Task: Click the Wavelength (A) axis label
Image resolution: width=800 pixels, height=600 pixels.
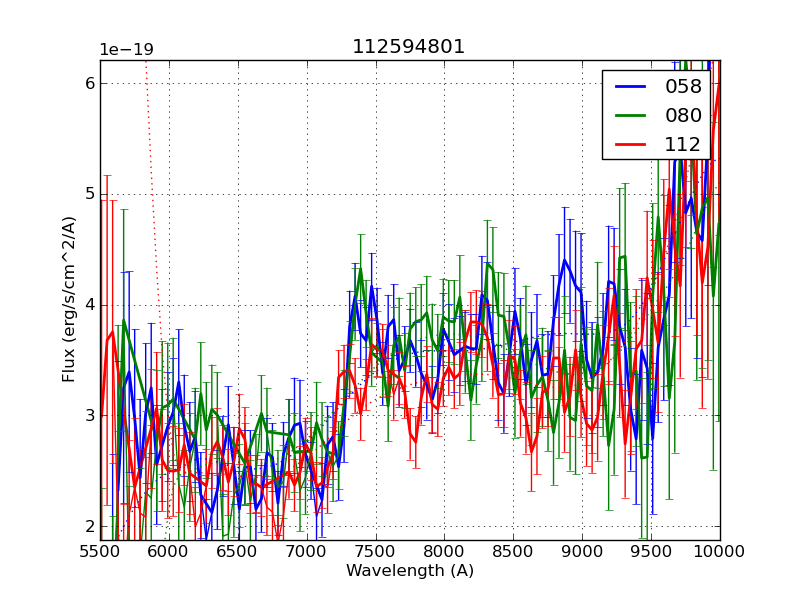Action: pos(410,571)
